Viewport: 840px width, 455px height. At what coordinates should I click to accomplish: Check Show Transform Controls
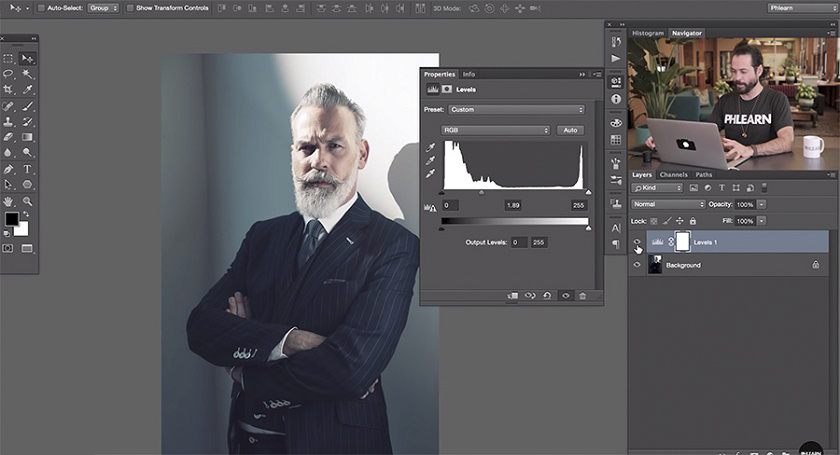131,8
